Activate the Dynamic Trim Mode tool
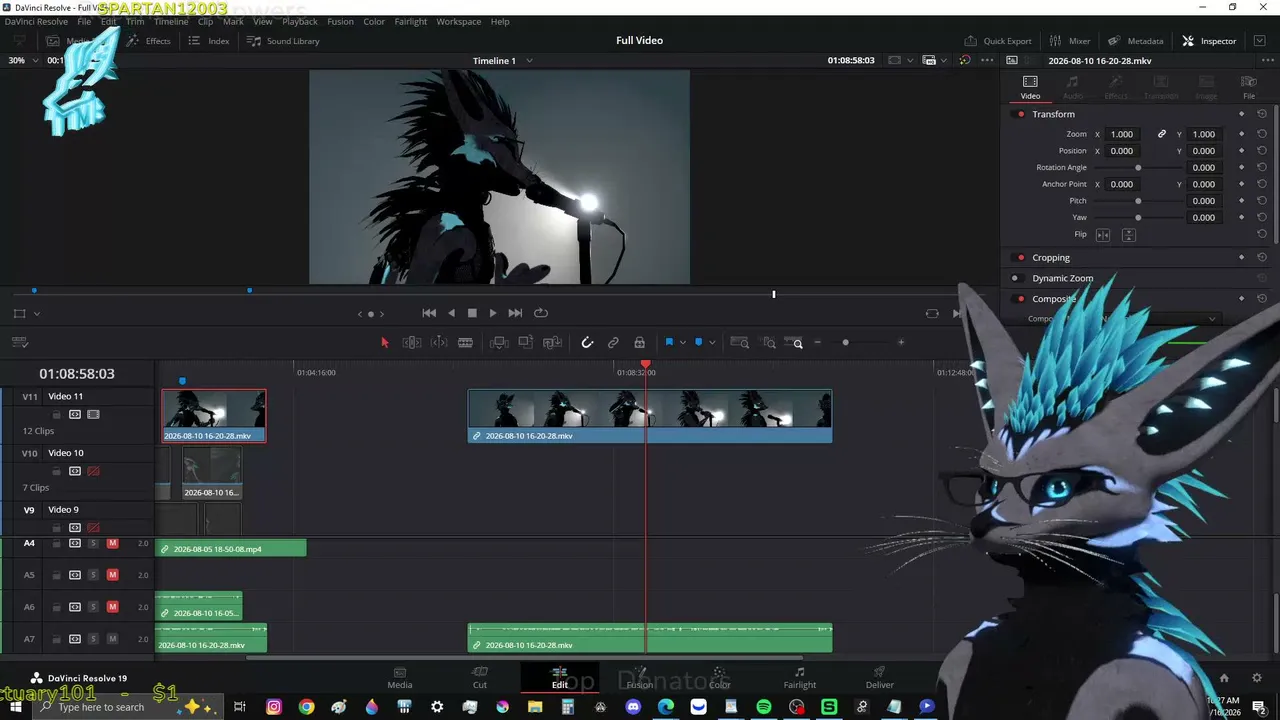 coord(439,343)
